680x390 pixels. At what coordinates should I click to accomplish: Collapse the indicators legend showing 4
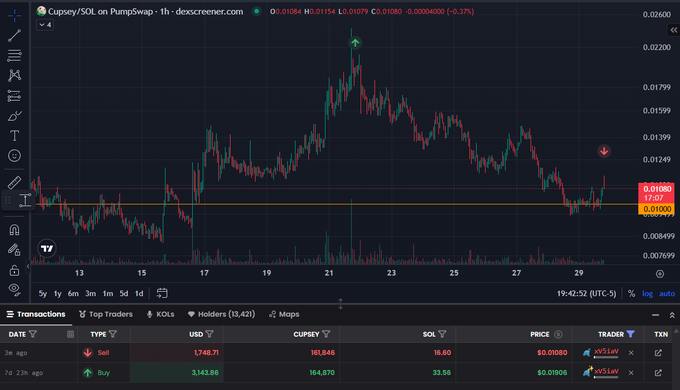(45, 25)
